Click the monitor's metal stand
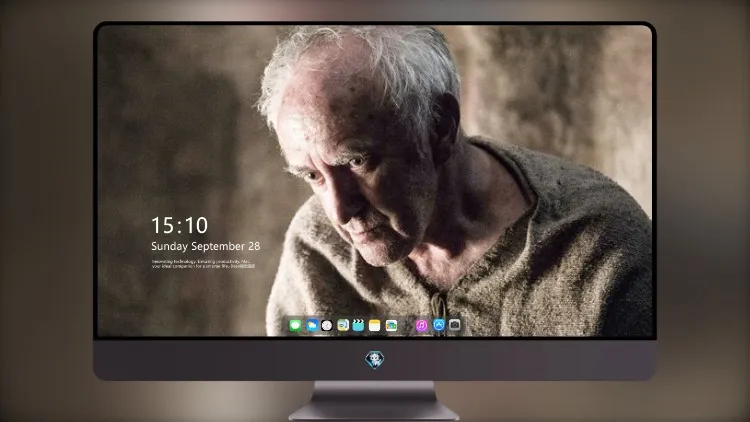The width and height of the screenshot is (750, 422). coord(374,401)
